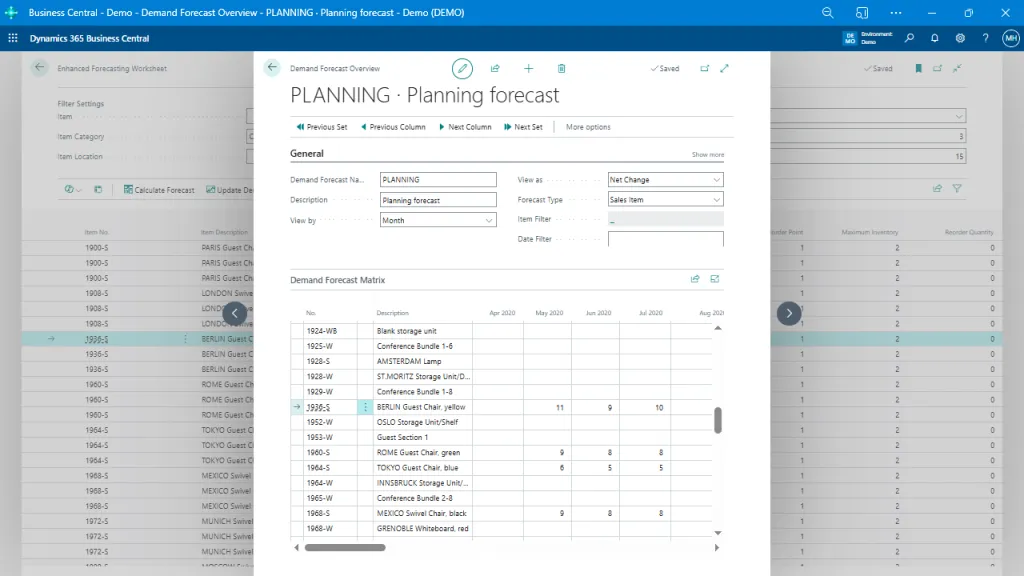The height and width of the screenshot is (576, 1024).
Task: Open the View as dropdown
Action: (718, 179)
